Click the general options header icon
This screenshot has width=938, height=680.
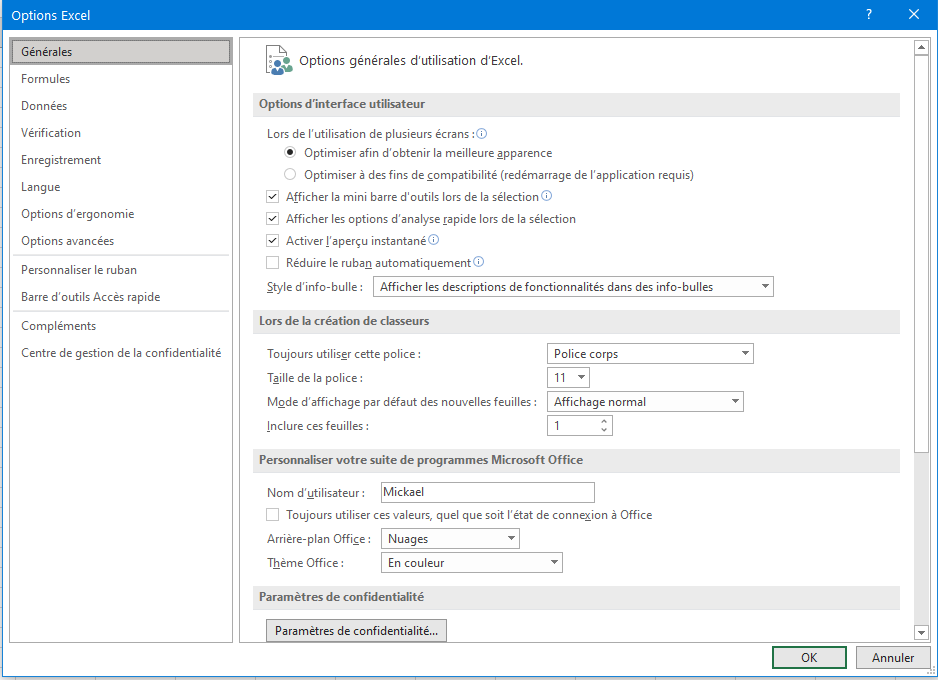pos(279,60)
